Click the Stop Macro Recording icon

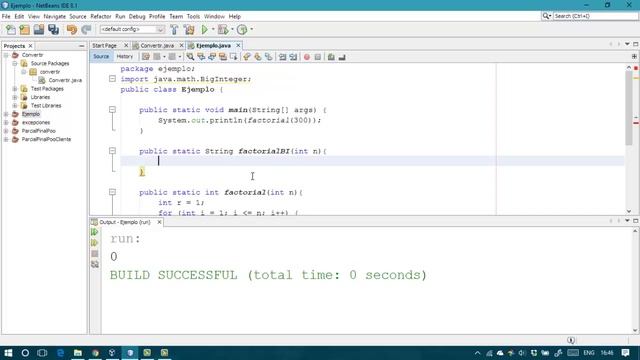(318, 57)
